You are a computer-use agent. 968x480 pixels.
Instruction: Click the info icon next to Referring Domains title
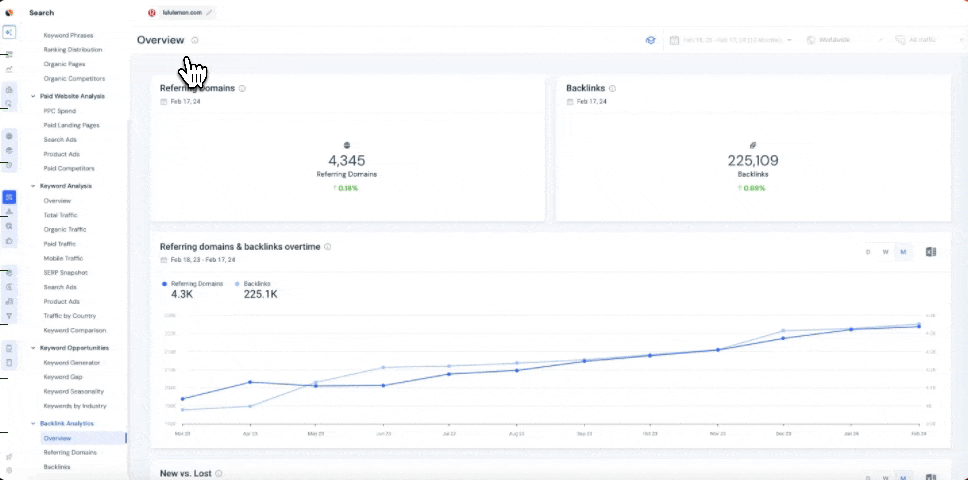[x=243, y=88]
